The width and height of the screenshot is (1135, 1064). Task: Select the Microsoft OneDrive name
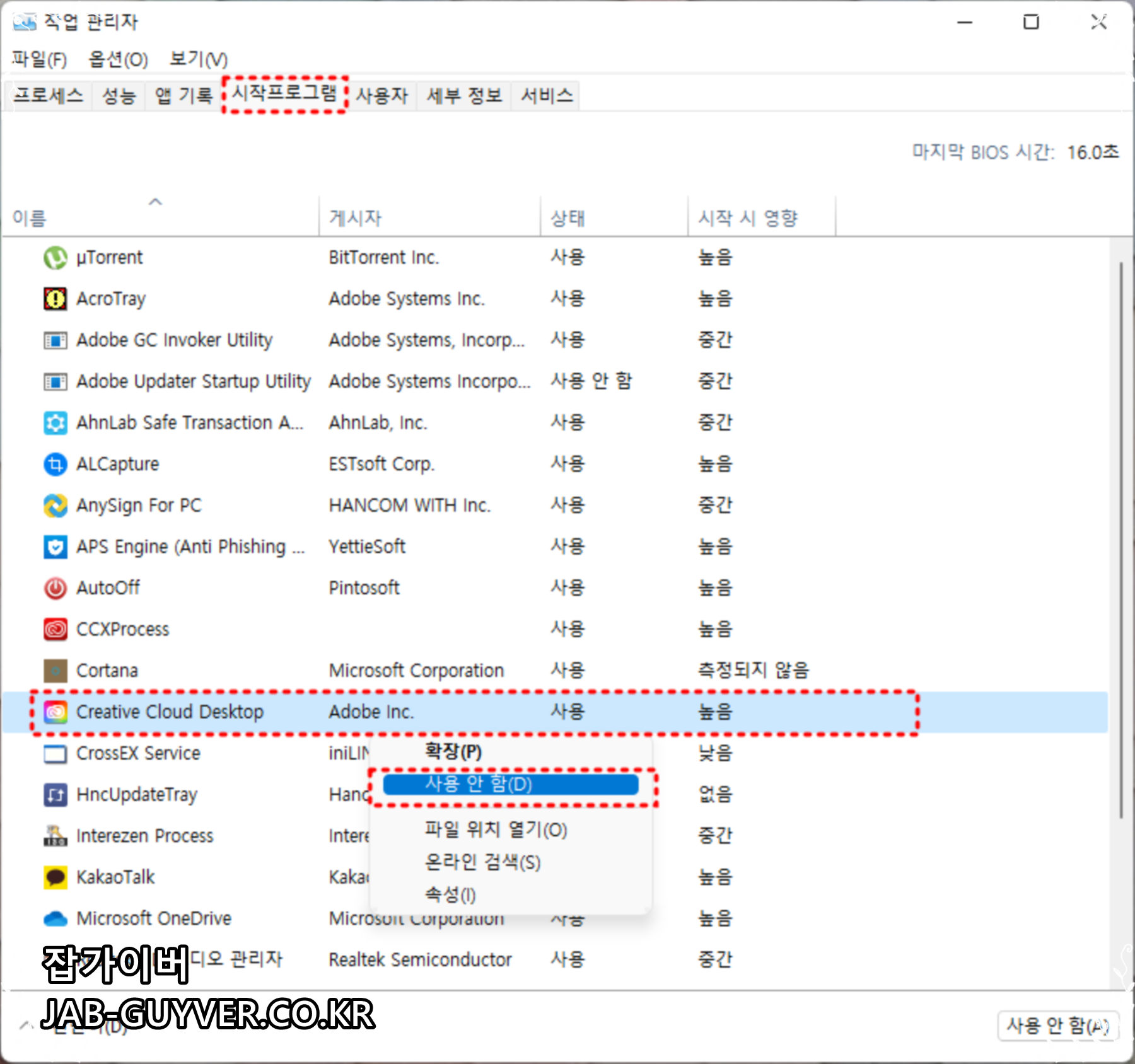[x=154, y=919]
